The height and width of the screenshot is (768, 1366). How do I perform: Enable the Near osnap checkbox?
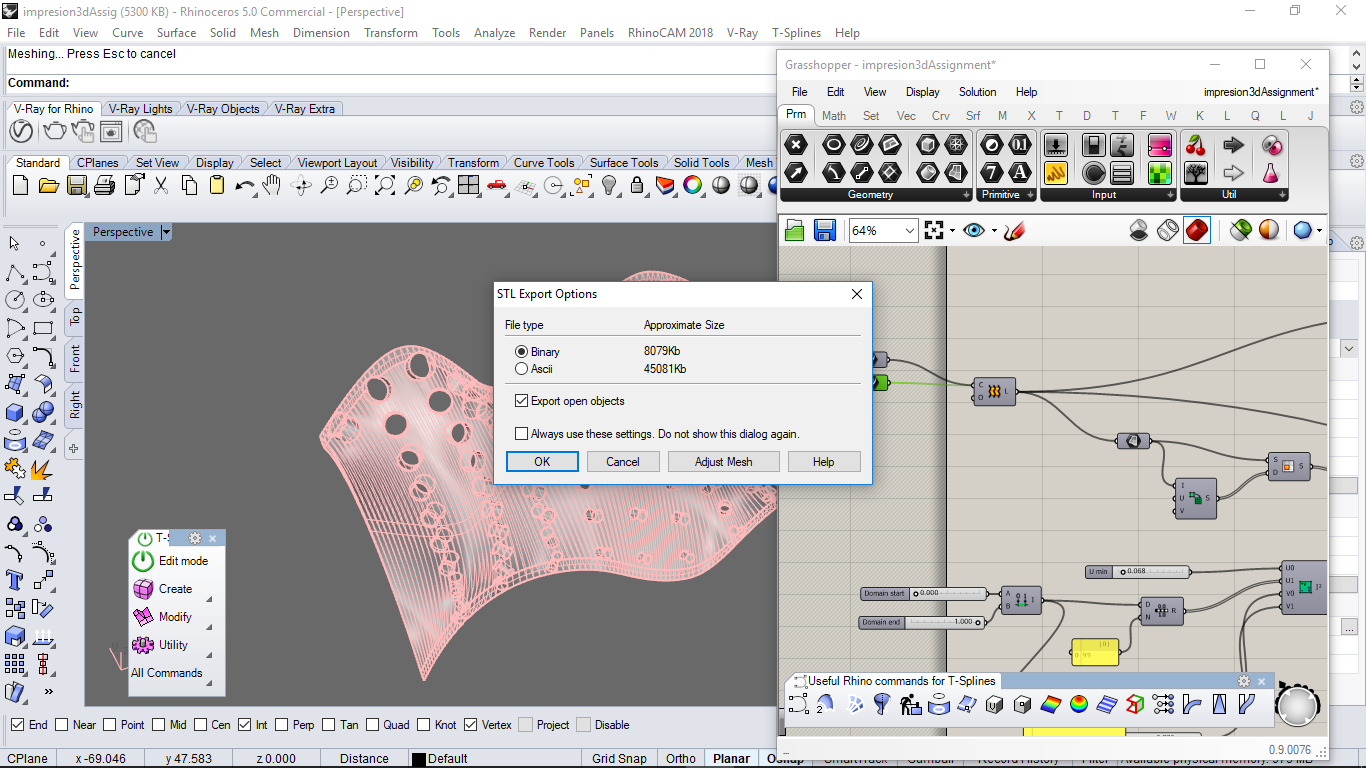coord(62,725)
